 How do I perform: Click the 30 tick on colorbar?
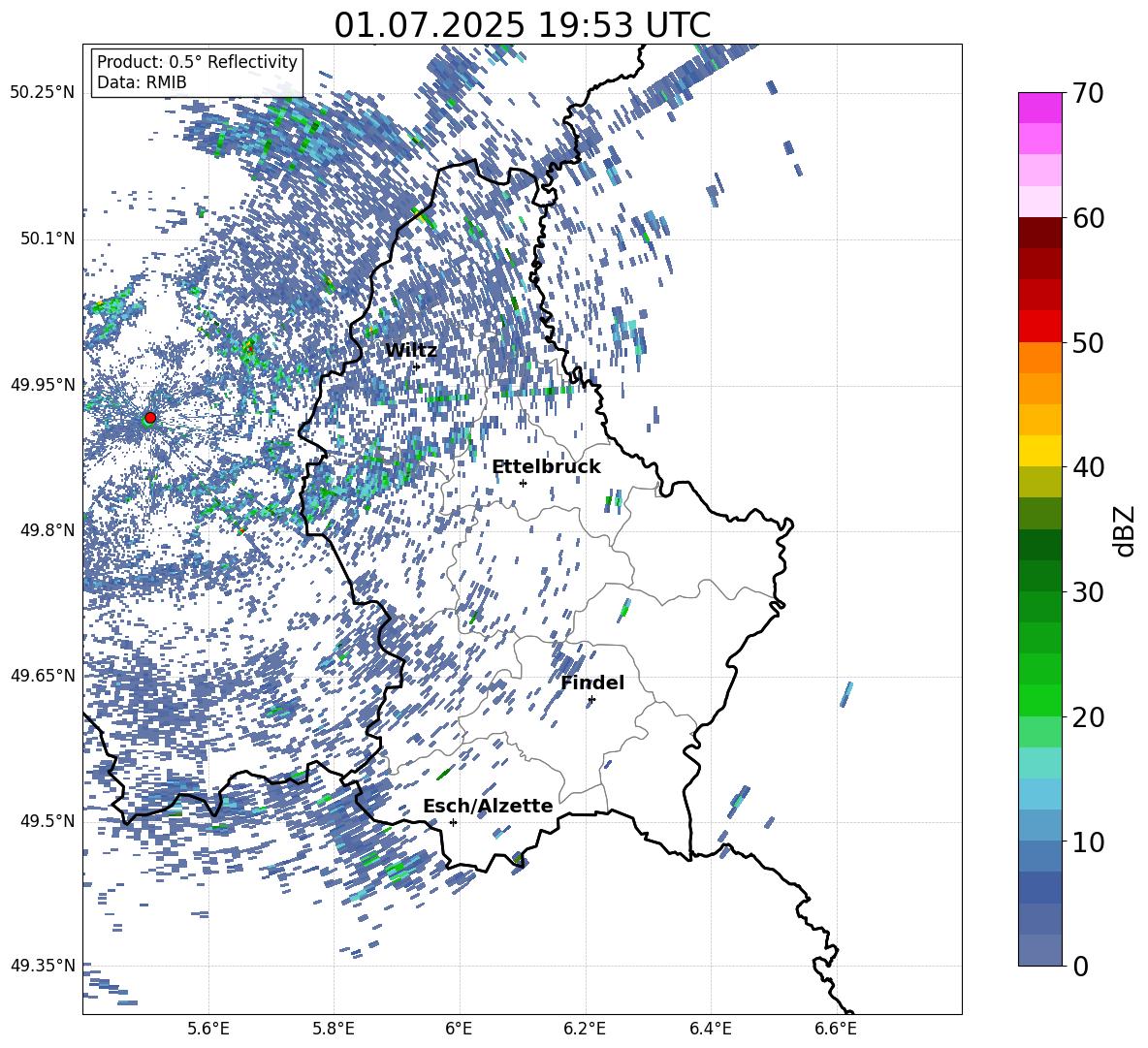click(x=1087, y=591)
